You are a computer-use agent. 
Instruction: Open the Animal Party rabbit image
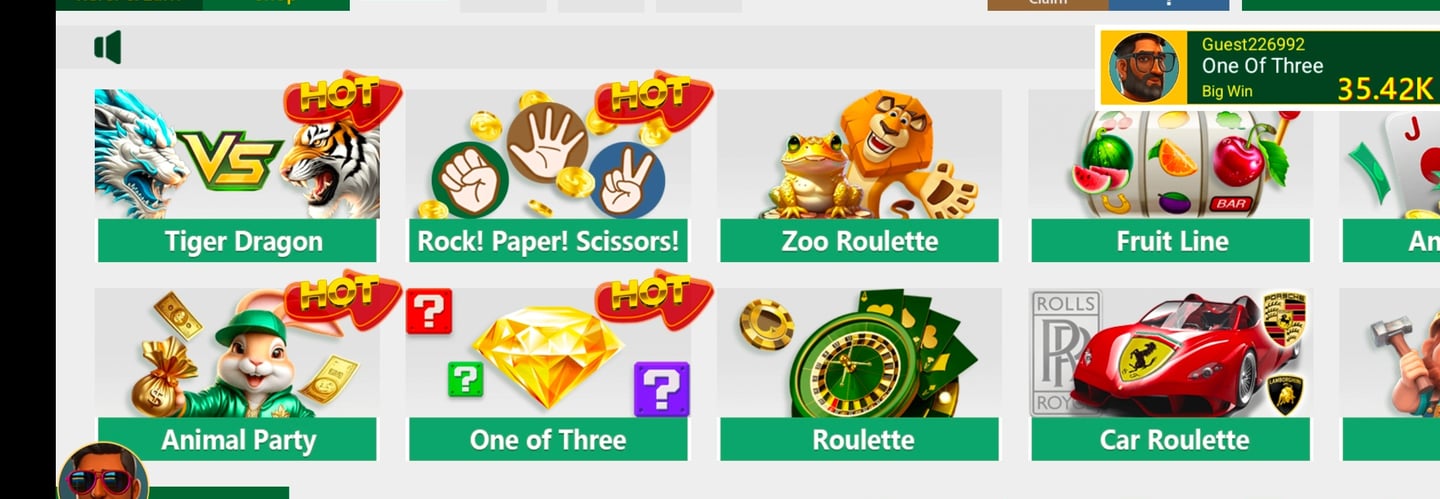[x=237, y=353]
